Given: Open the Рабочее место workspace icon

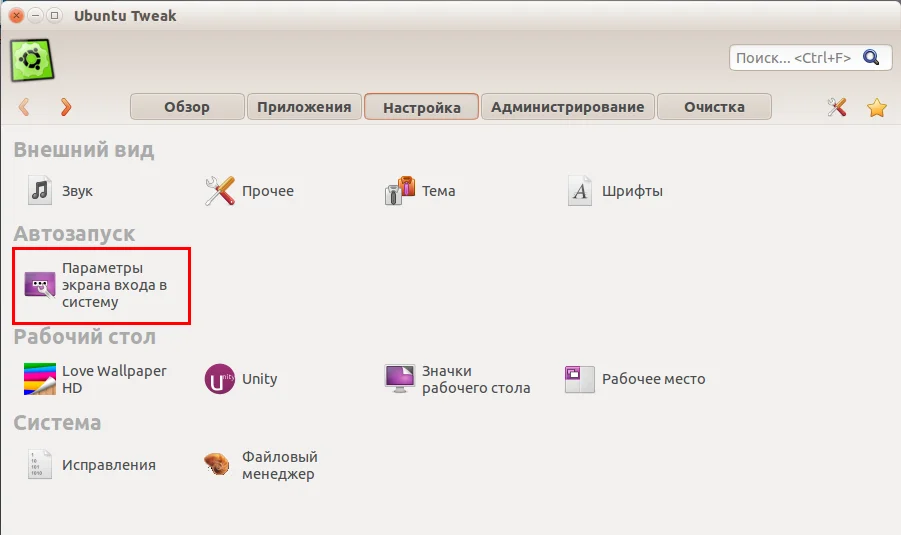Looking at the screenshot, I should coord(580,379).
